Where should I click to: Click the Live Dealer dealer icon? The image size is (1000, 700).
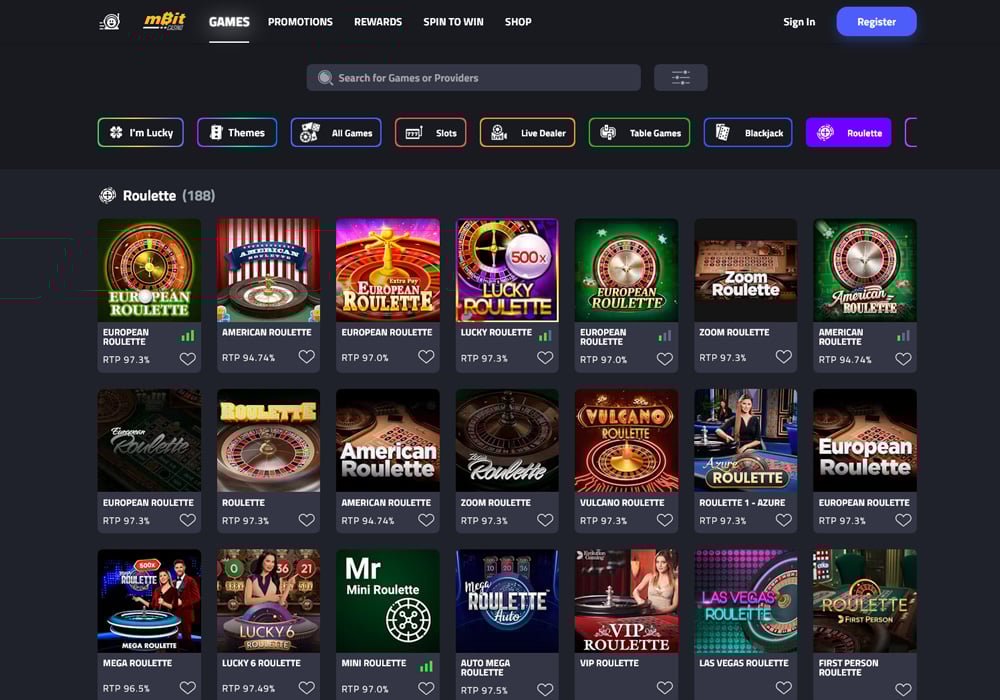tap(497, 132)
